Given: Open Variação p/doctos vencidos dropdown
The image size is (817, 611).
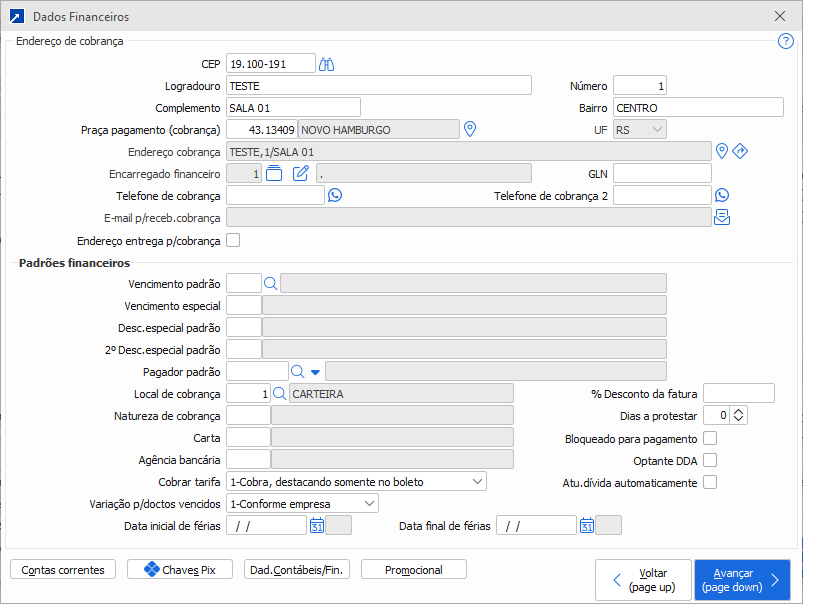Looking at the screenshot, I should (369, 504).
